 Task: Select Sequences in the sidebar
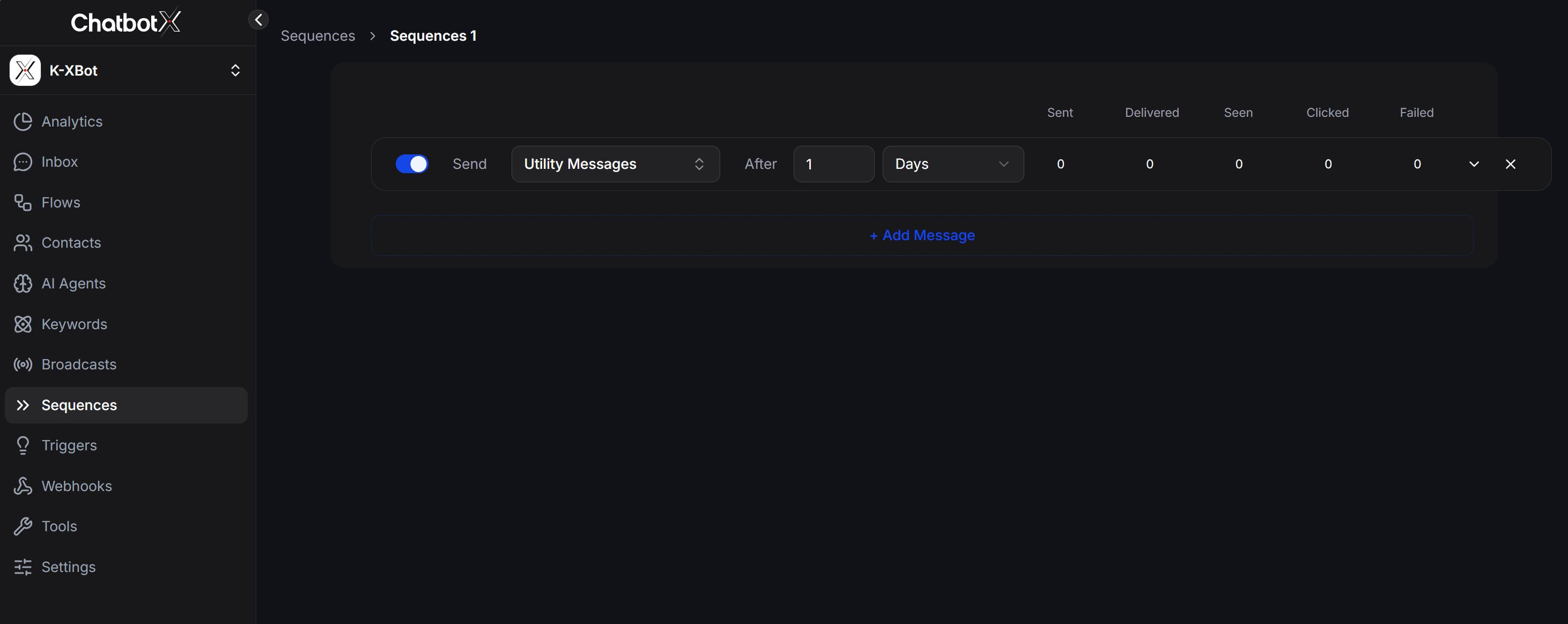pyautogui.click(x=127, y=405)
